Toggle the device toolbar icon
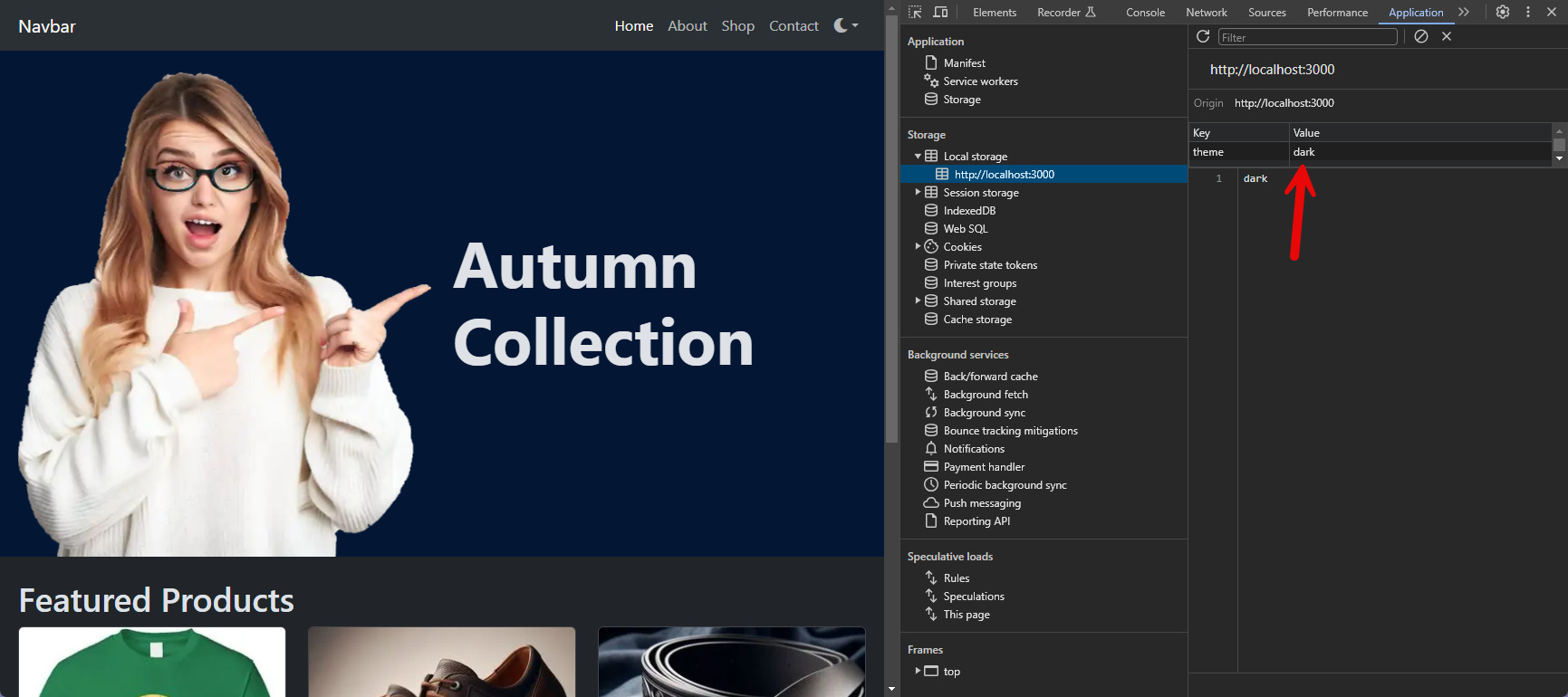Image resolution: width=1568 pixels, height=697 pixels. point(941,12)
